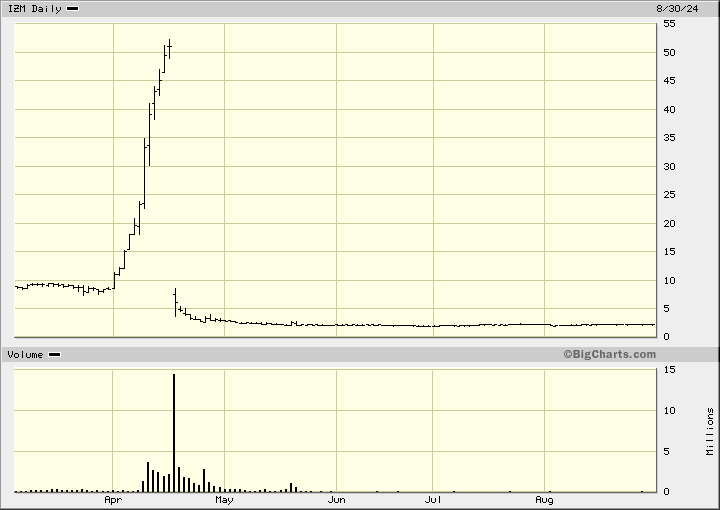The image size is (720, 510).
Task: Click the price peak bar near 52
Action: pyautogui.click(x=170, y=47)
